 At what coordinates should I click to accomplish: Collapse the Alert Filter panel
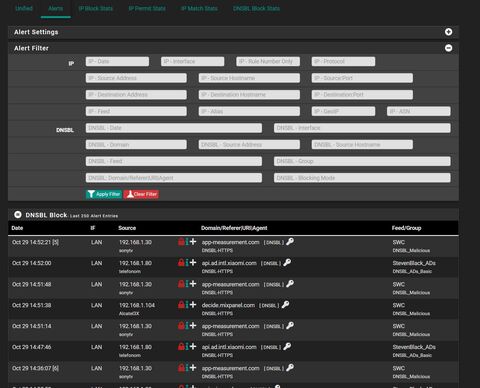[x=448, y=48]
